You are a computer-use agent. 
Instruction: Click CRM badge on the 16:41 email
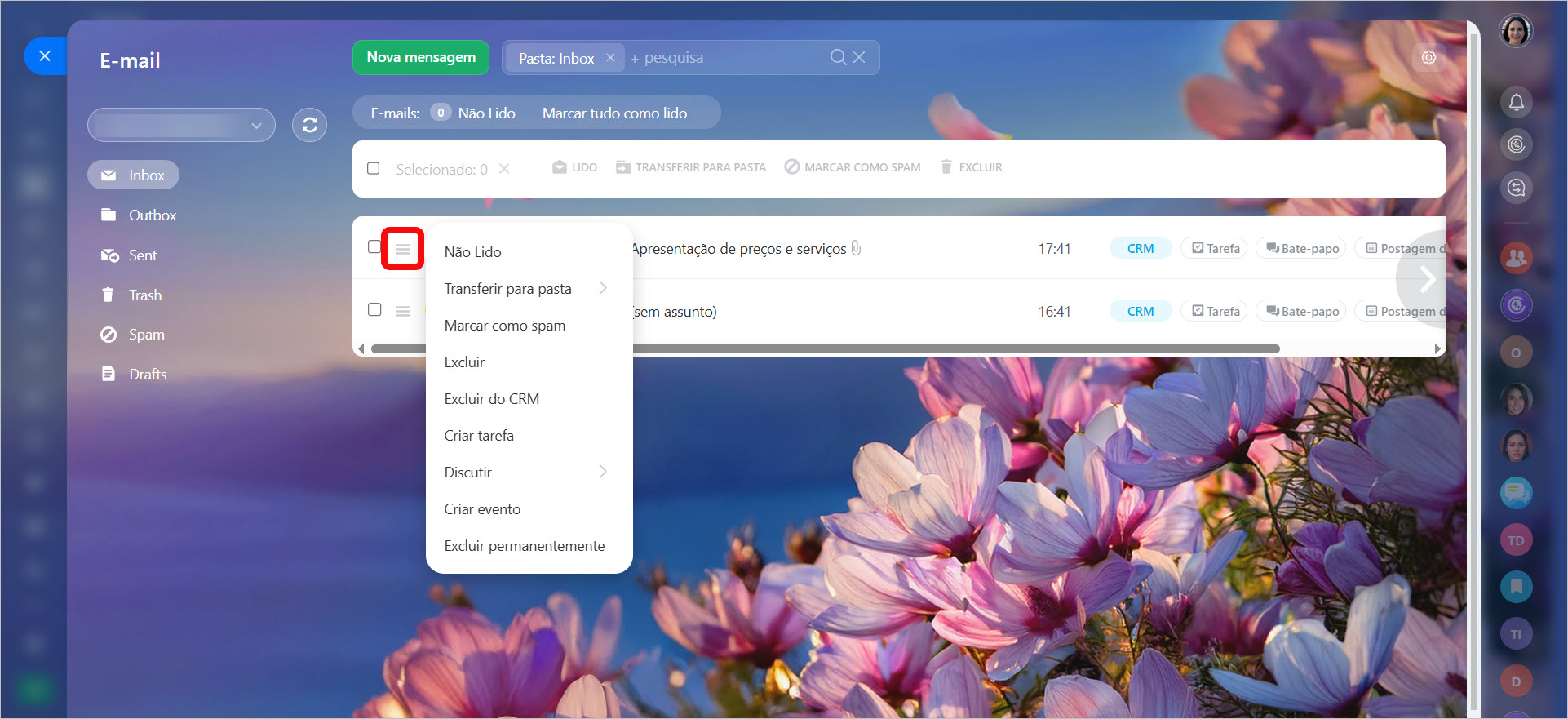1141,311
